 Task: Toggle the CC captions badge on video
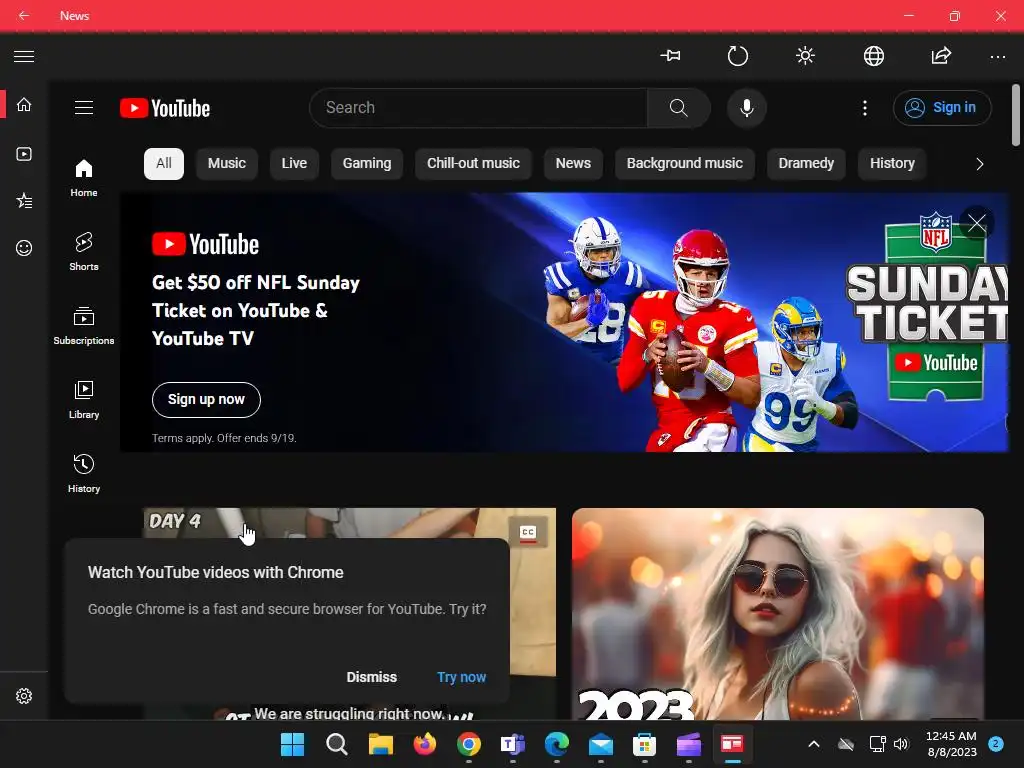(x=528, y=532)
